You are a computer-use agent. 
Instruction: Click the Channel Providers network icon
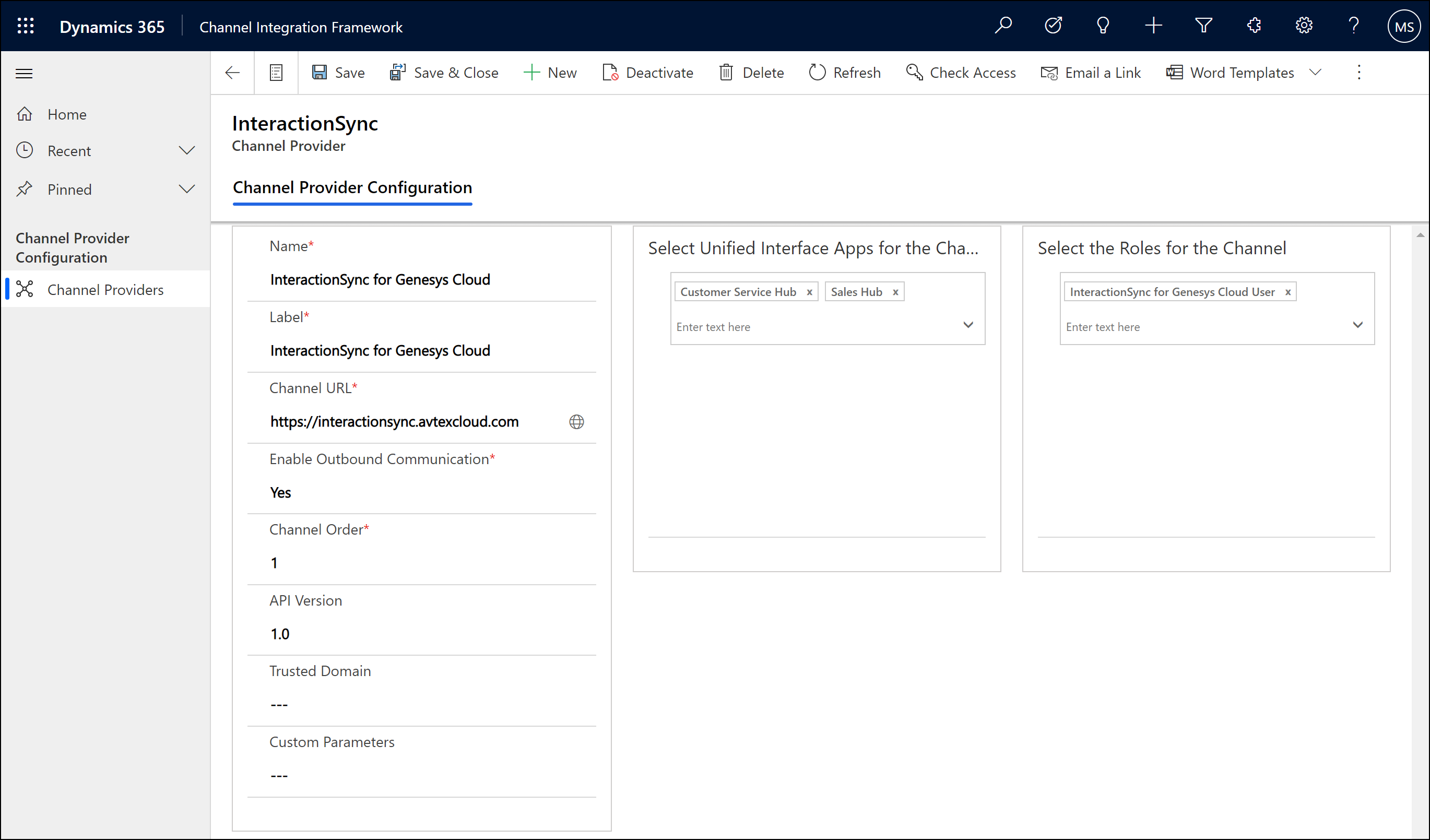(x=25, y=289)
